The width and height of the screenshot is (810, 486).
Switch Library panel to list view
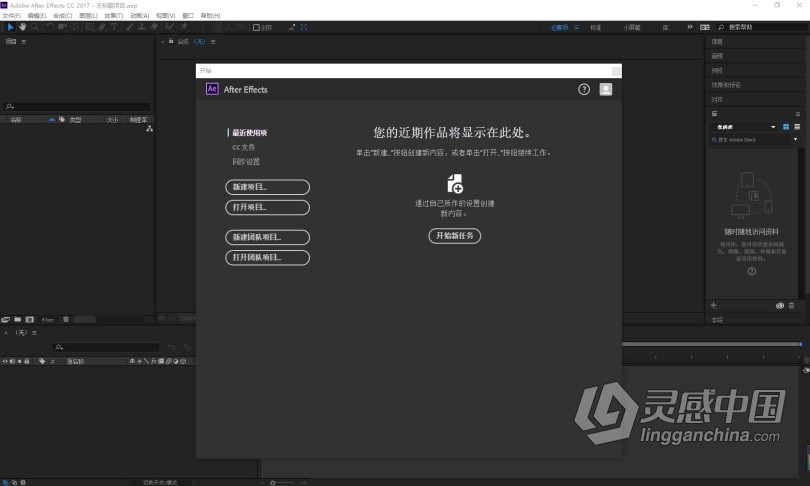[x=797, y=127]
